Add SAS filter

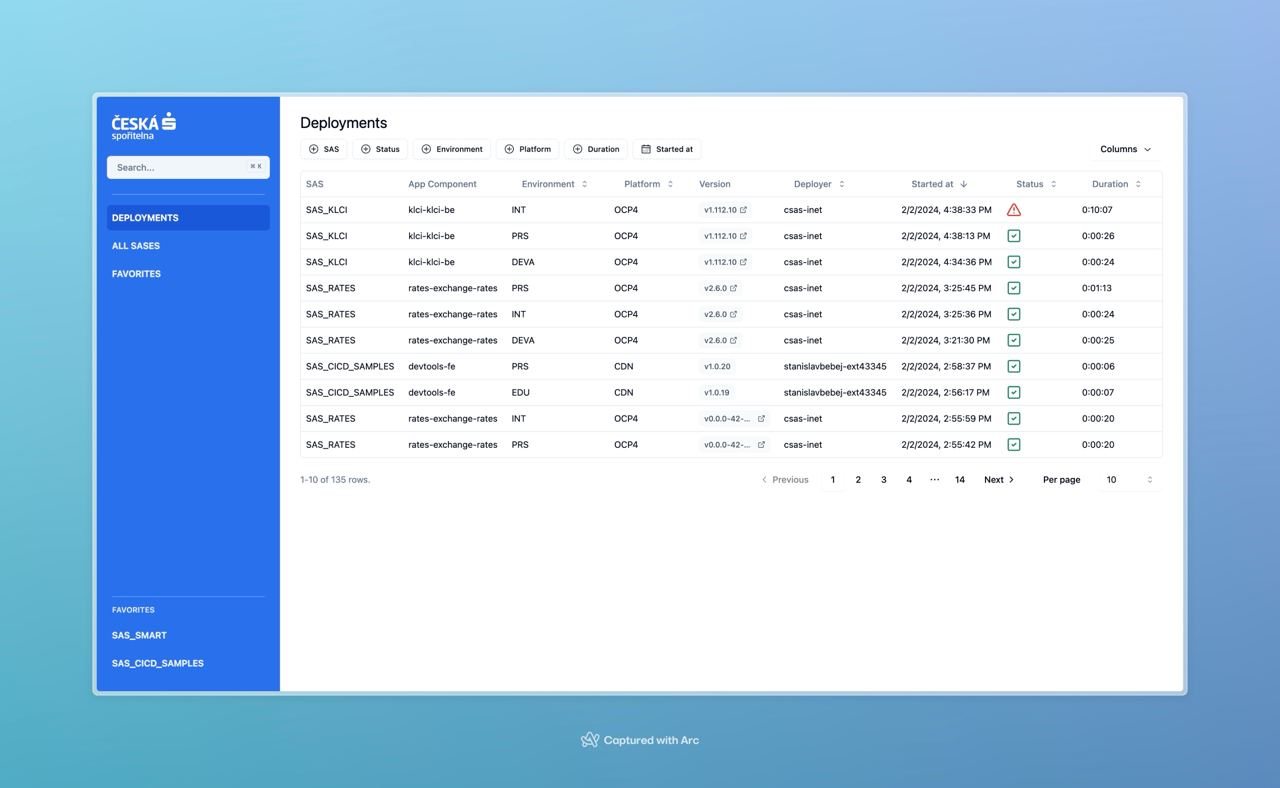(x=324, y=149)
